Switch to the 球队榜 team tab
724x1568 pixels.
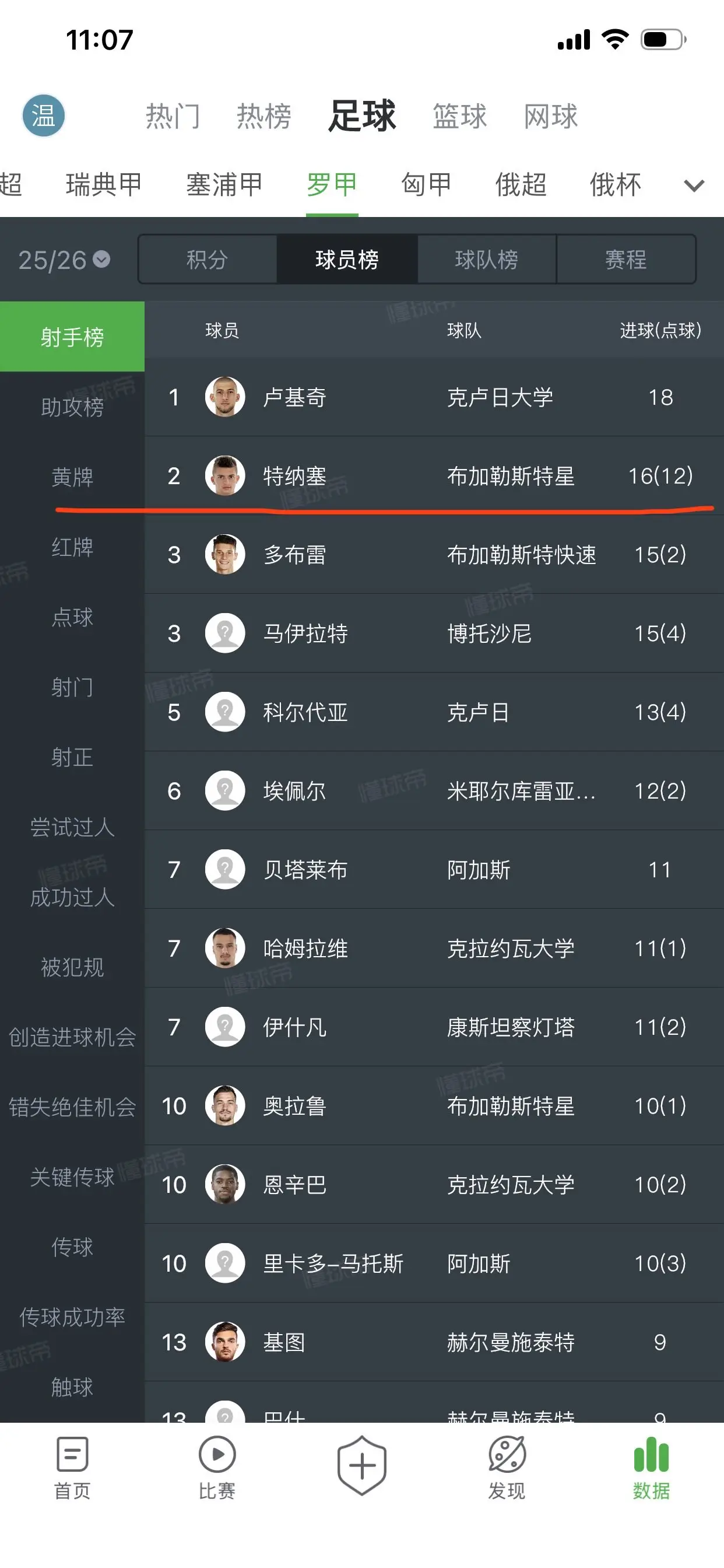coord(487,260)
